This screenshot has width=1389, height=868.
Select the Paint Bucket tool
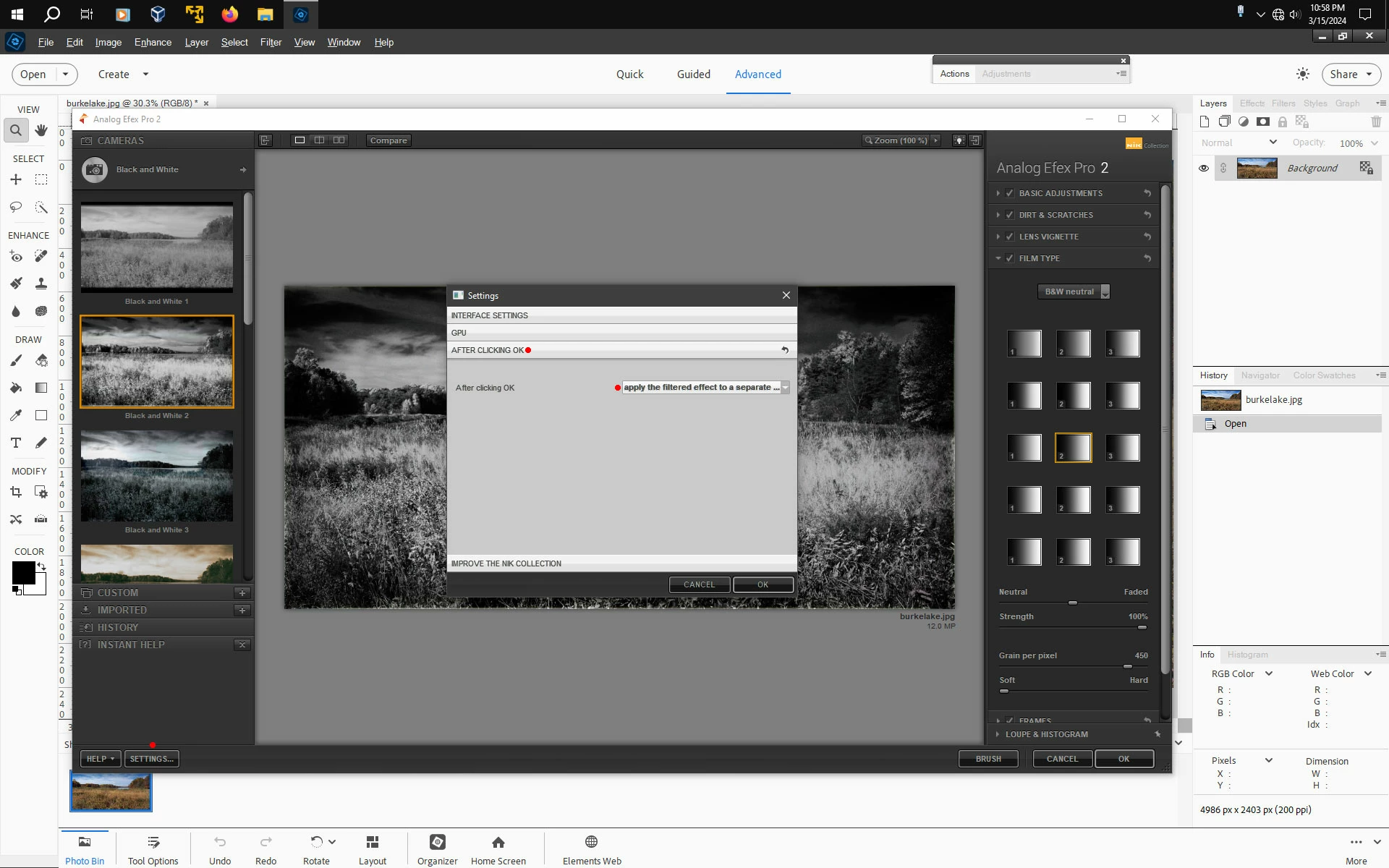click(x=16, y=388)
